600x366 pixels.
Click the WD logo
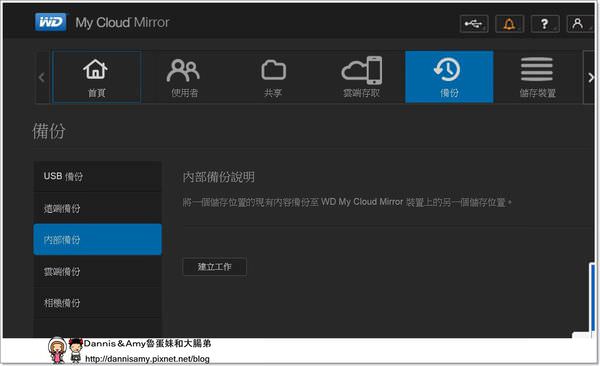50,22
